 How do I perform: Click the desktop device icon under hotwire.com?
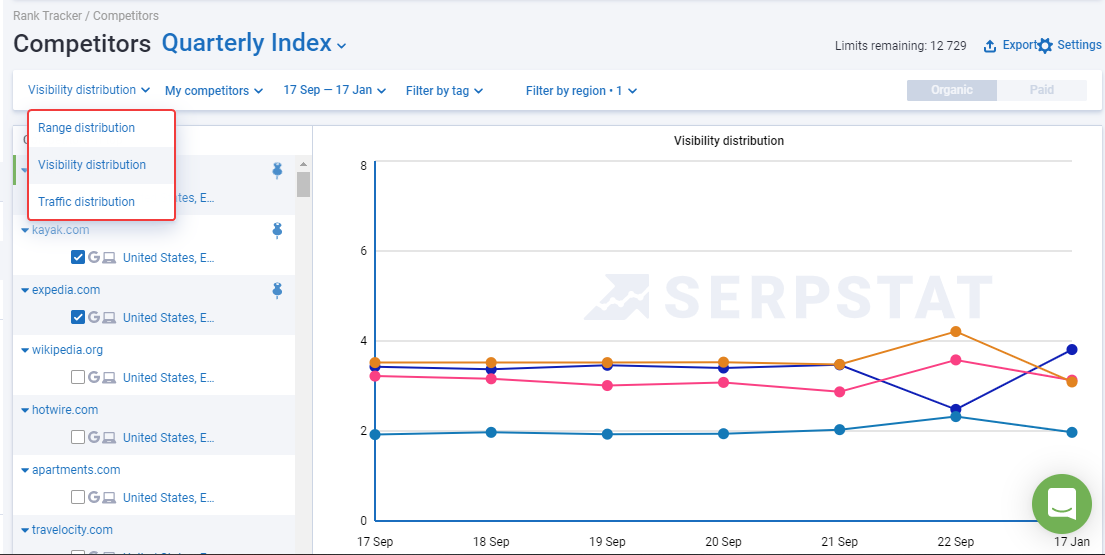[x=109, y=437]
